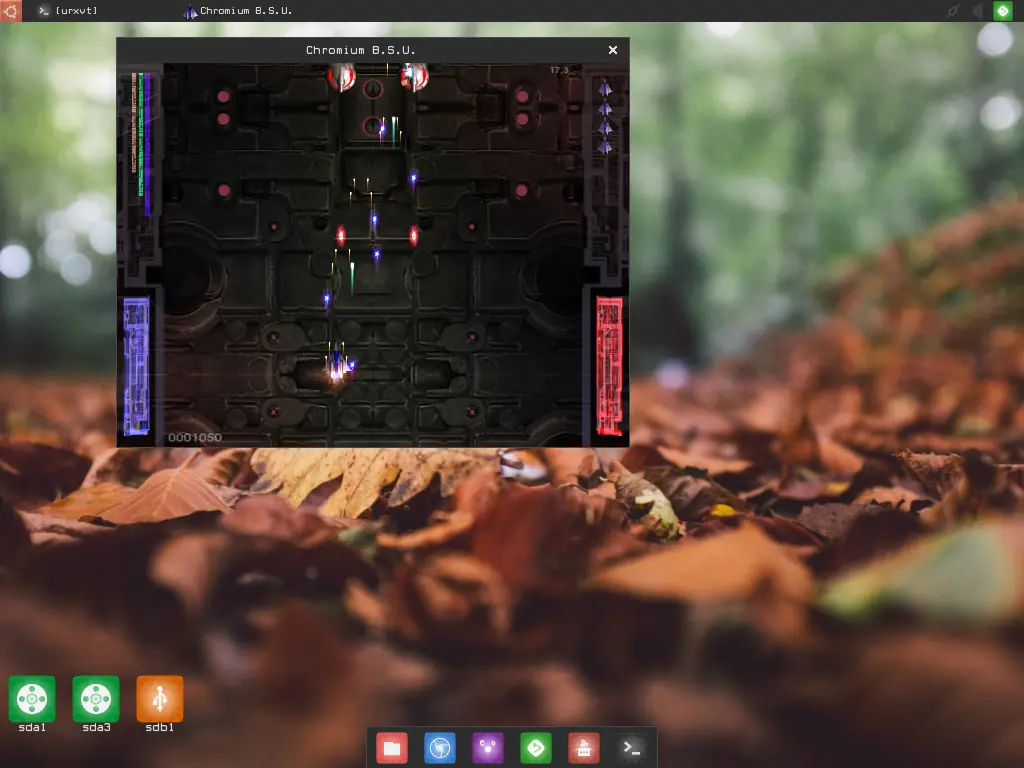Switch to Chromium B.S.U. taskbar entry
Screen dimensions: 1024x768
[x=238, y=10]
